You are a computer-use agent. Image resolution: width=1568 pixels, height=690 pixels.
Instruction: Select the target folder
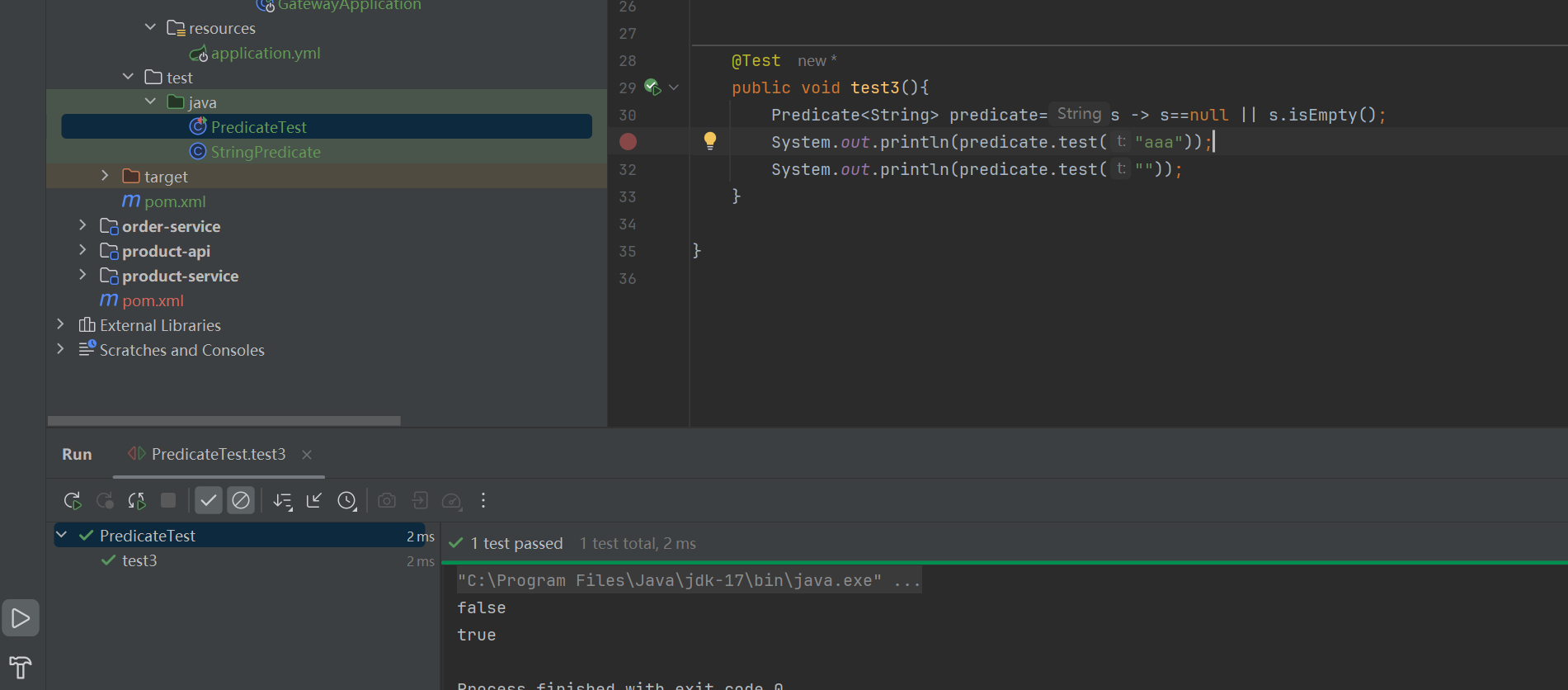pyautogui.click(x=166, y=177)
